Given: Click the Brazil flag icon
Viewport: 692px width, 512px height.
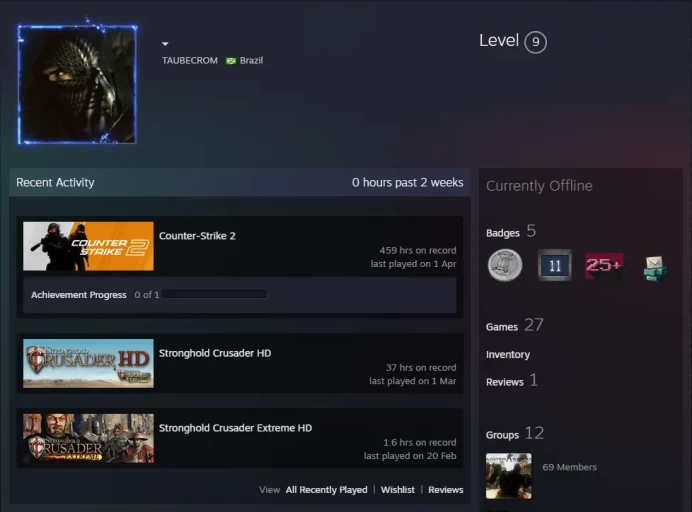Looking at the screenshot, I should tap(231, 61).
